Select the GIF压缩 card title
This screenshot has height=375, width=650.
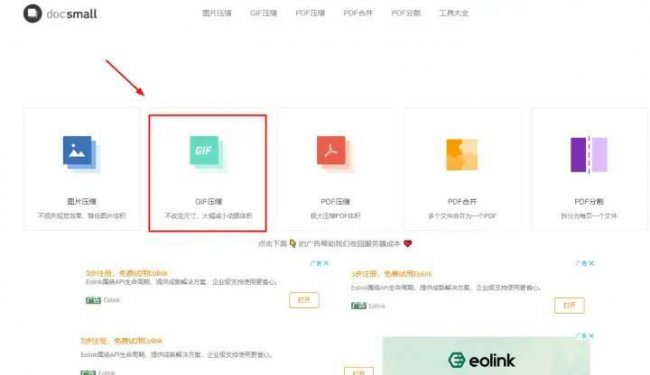209,201
